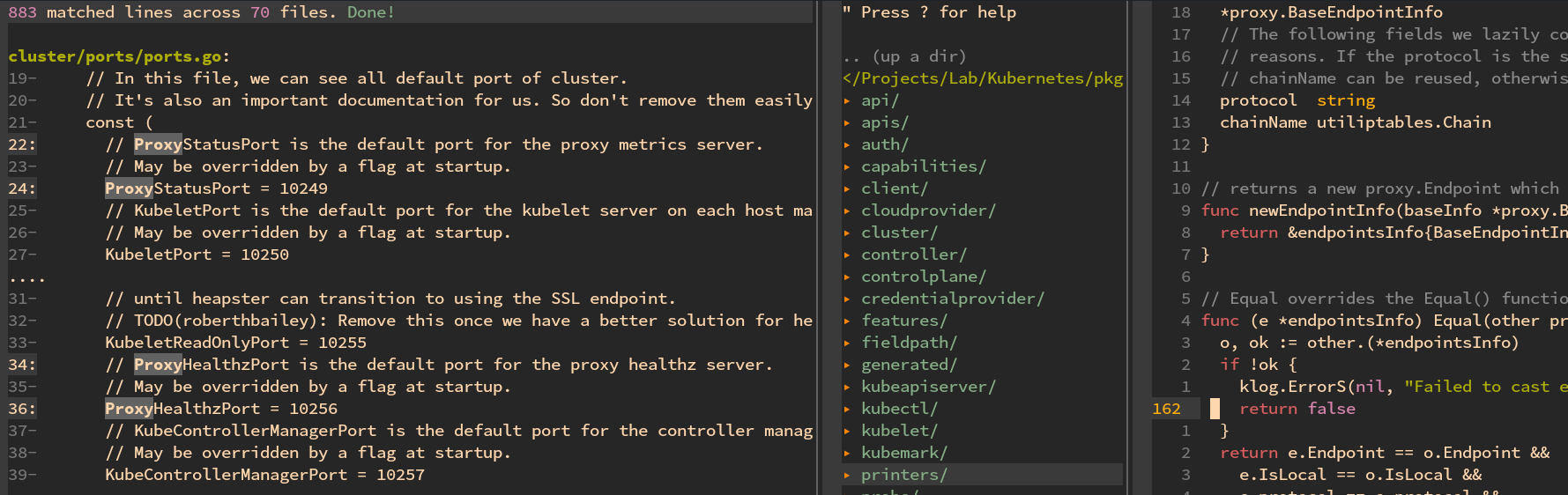The height and width of the screenshot is (495, 1568).
Task: Expand the client/ directory arrow
Action: (x=847, y=188)
